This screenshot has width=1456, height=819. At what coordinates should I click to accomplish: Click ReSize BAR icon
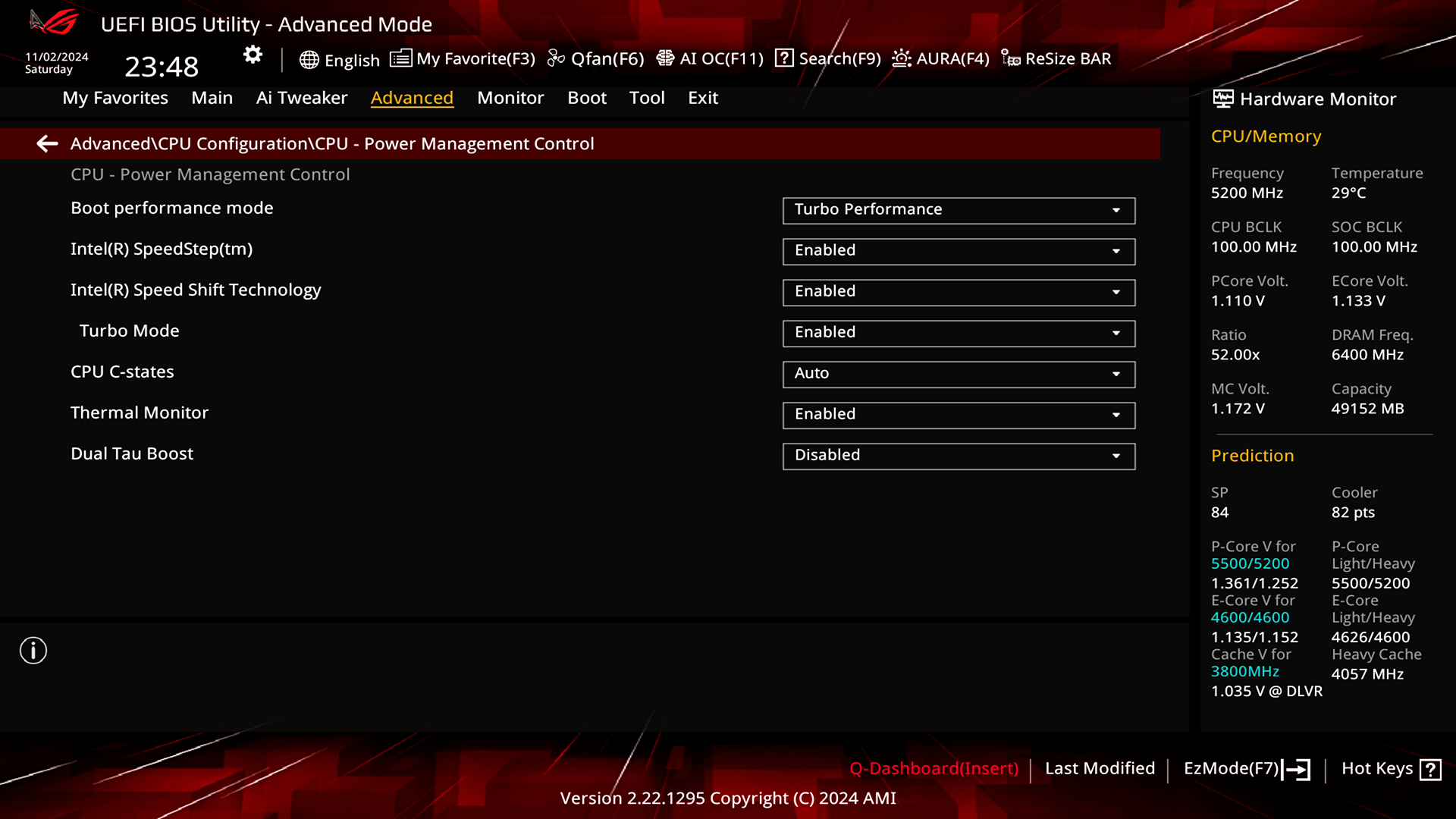click(1010, 58)
